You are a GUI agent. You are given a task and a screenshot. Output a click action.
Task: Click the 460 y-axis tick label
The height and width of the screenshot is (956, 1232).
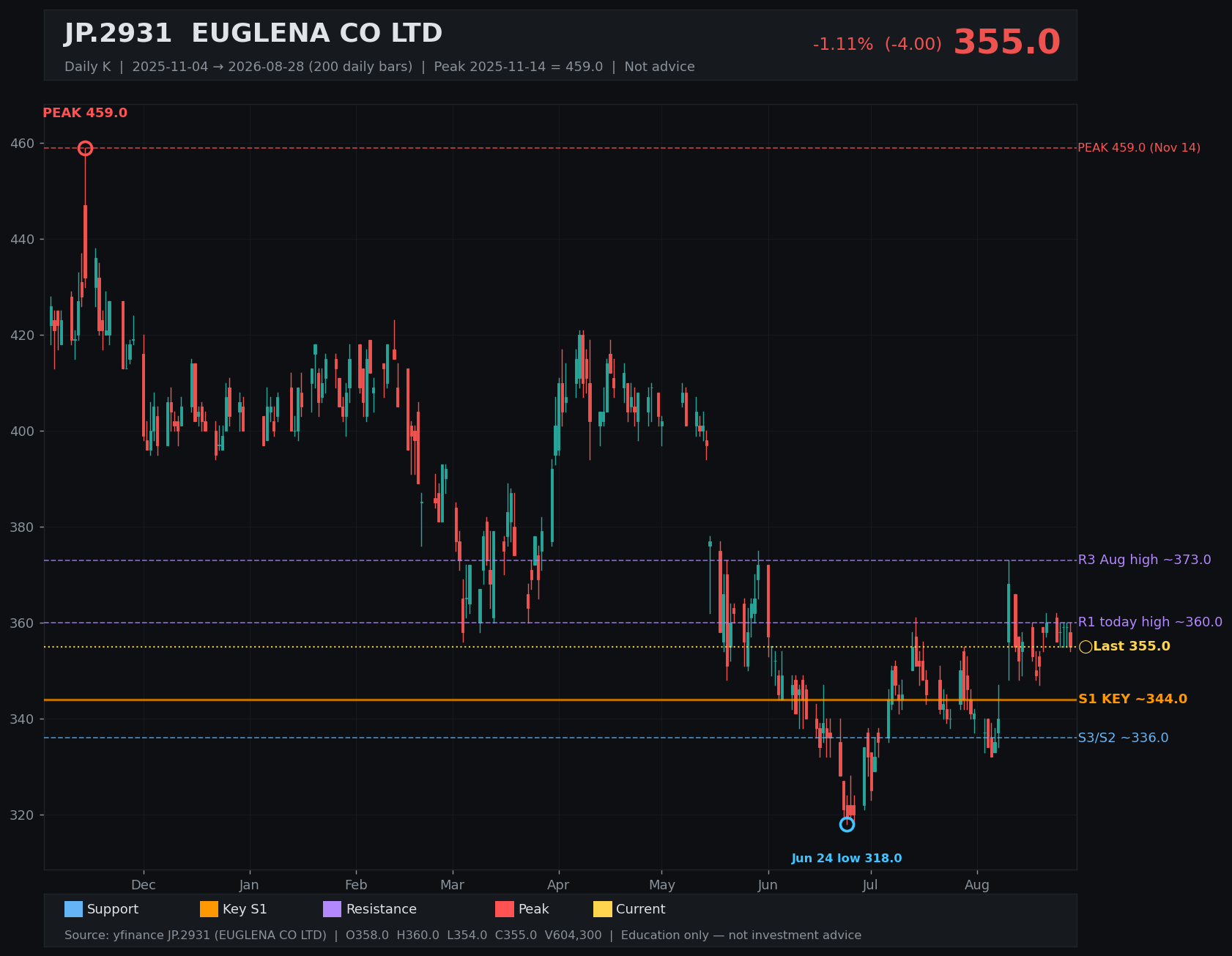pyautogui.click(x=23, y=144)
